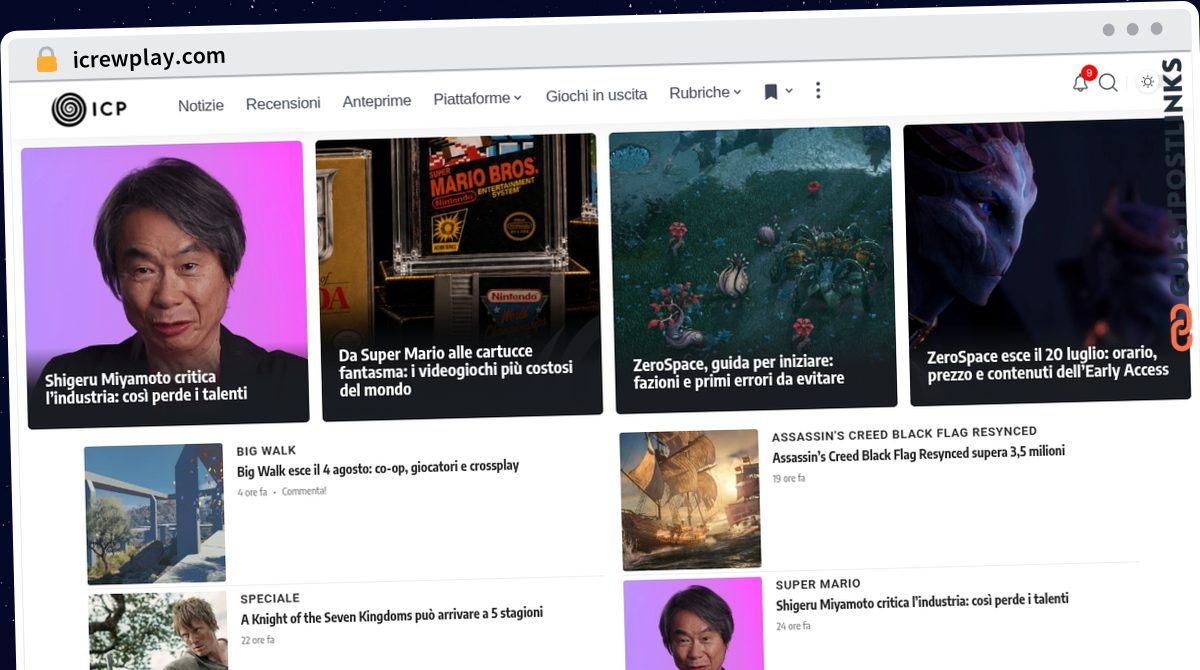The width and height of the screenshot is (1200, 670).
Task: Click the Big Walk article thumbnail
Action: pyautogui.click(x=155, y=514)
